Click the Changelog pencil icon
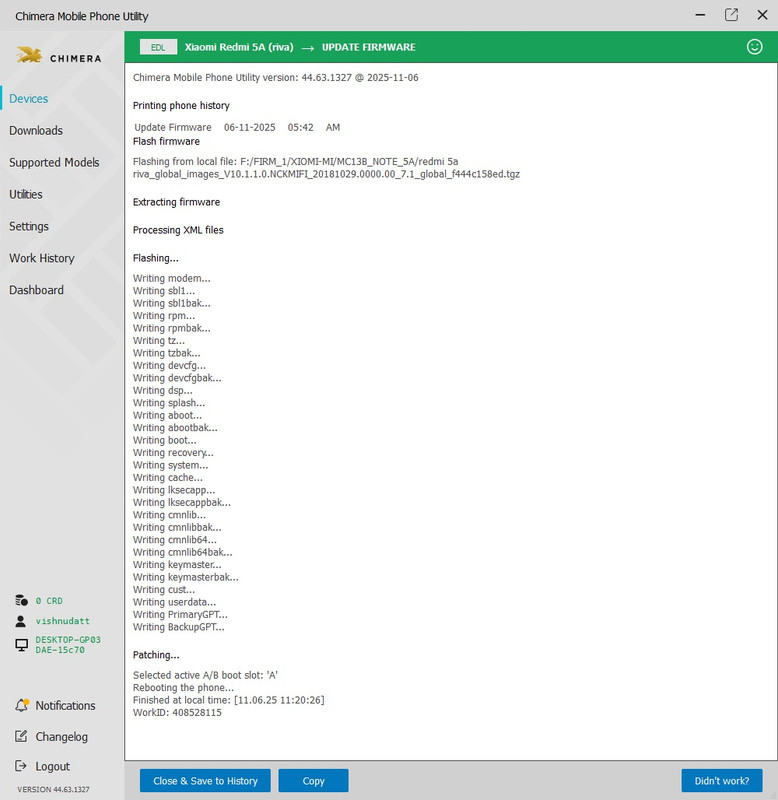This screenshot has width=778, height=800. pyautogui.click(x=21, y=736)
